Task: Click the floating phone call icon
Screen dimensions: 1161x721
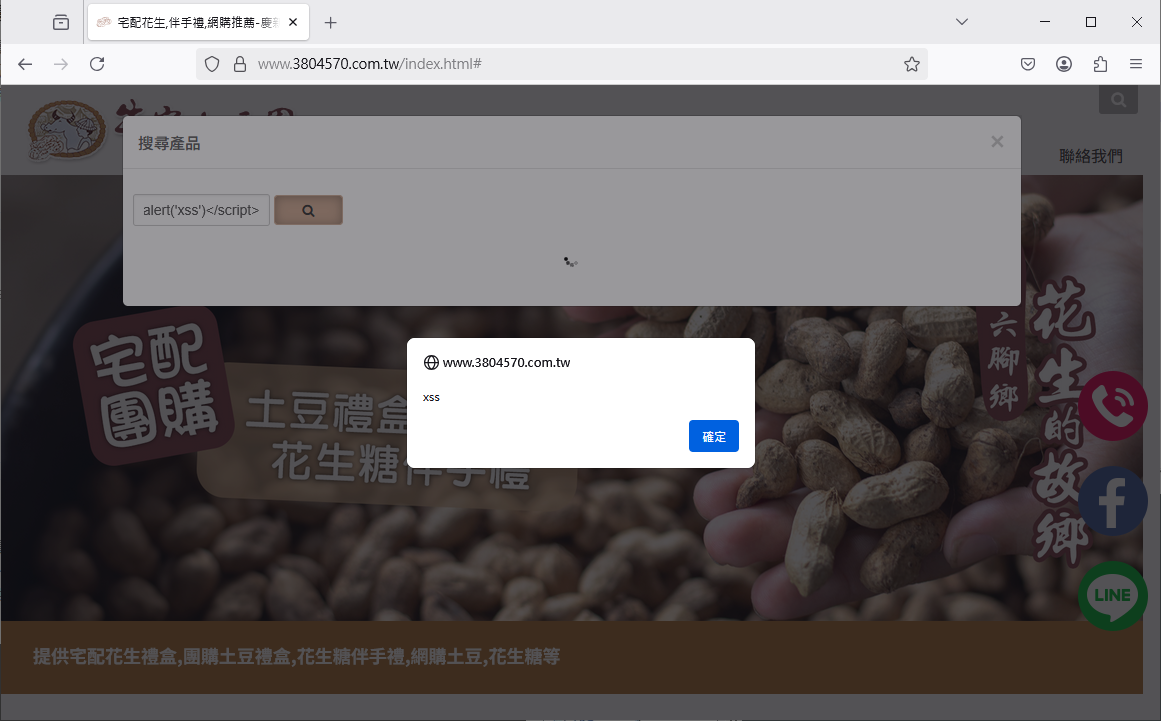Action: click(1113, 406)
